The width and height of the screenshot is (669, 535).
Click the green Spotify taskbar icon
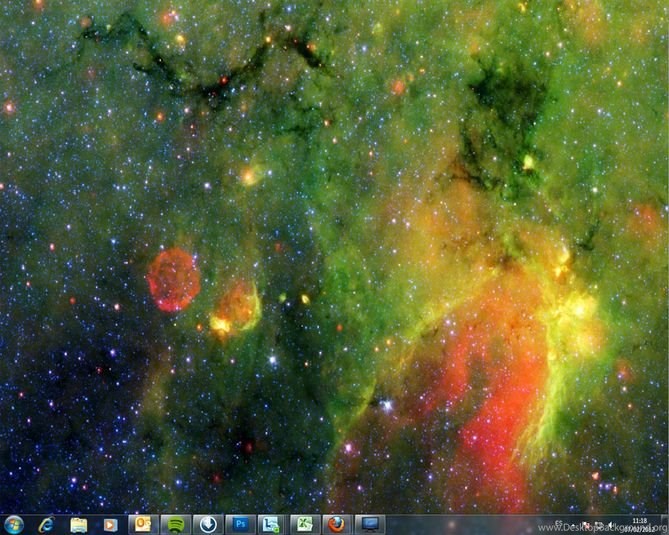(174, 524)
